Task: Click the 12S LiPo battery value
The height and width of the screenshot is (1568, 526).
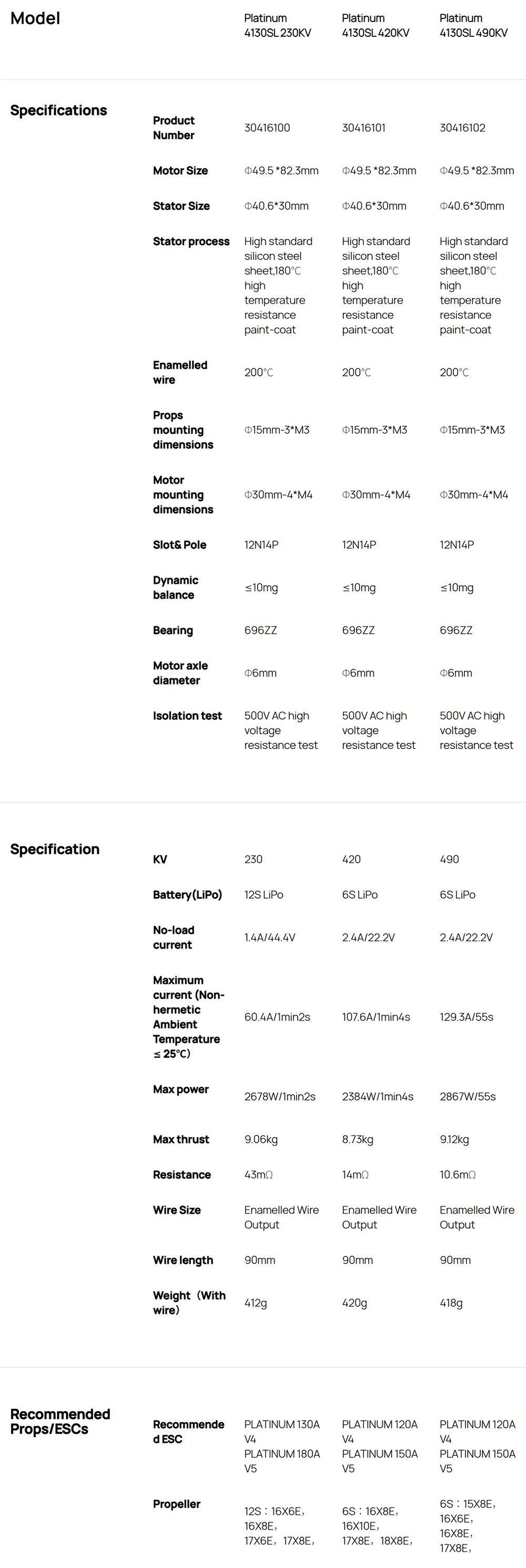Action: pos(264,895)
